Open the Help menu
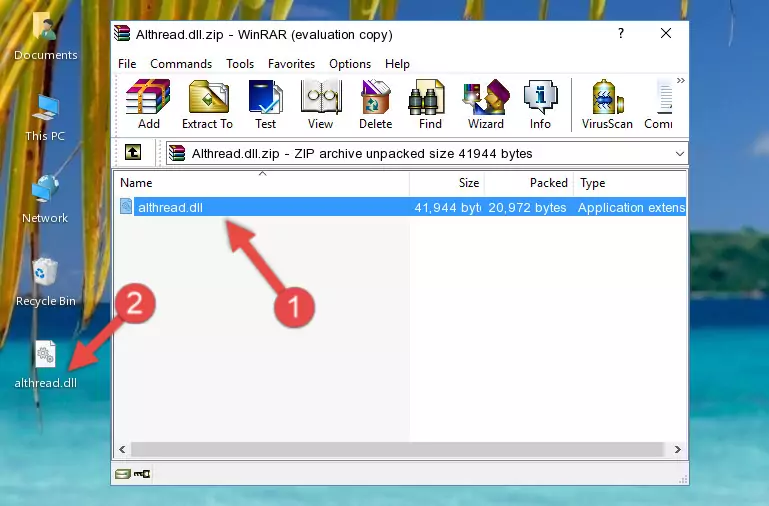Viewport: 769px width, 506px height. (397, 64)
